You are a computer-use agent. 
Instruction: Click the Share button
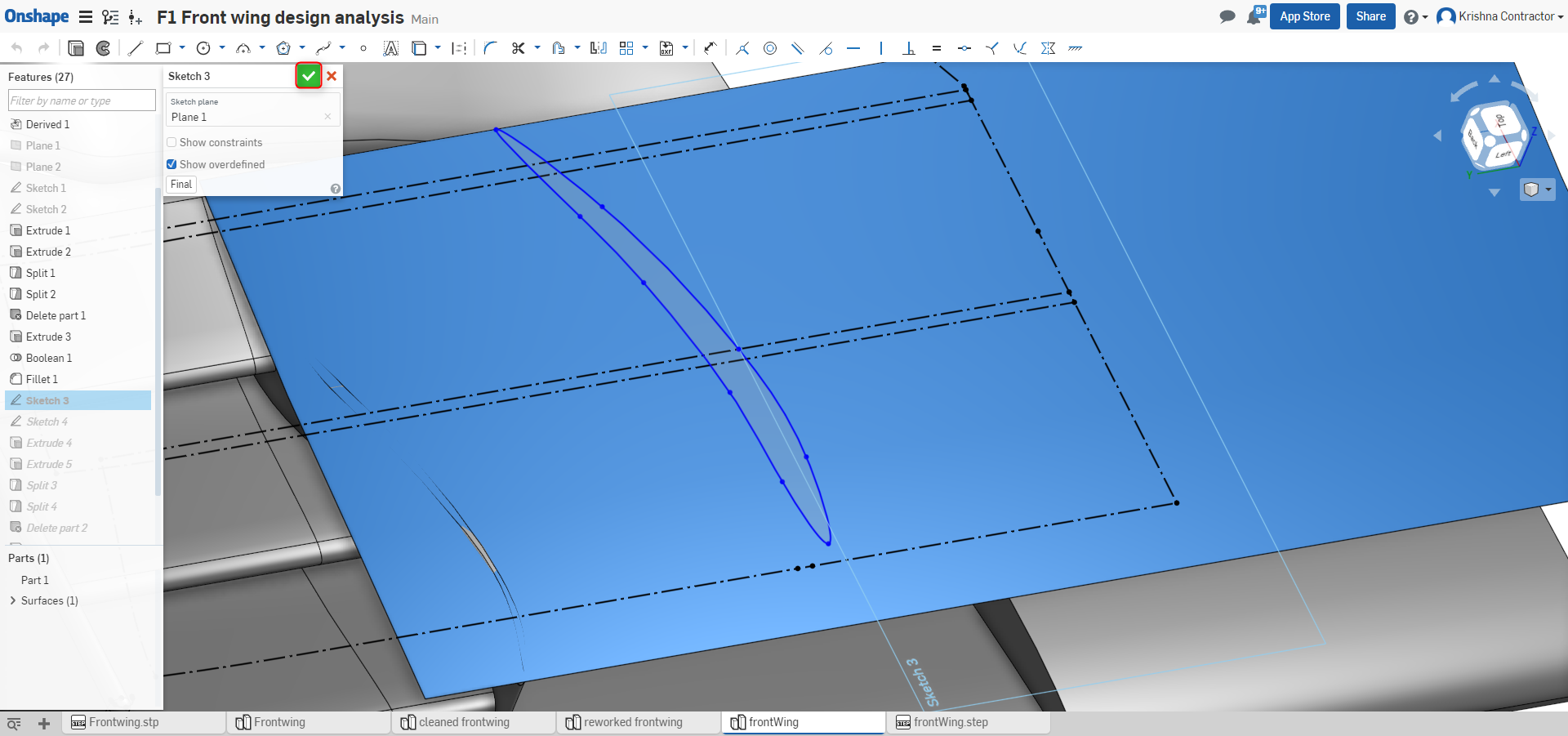coord(1370,16)
